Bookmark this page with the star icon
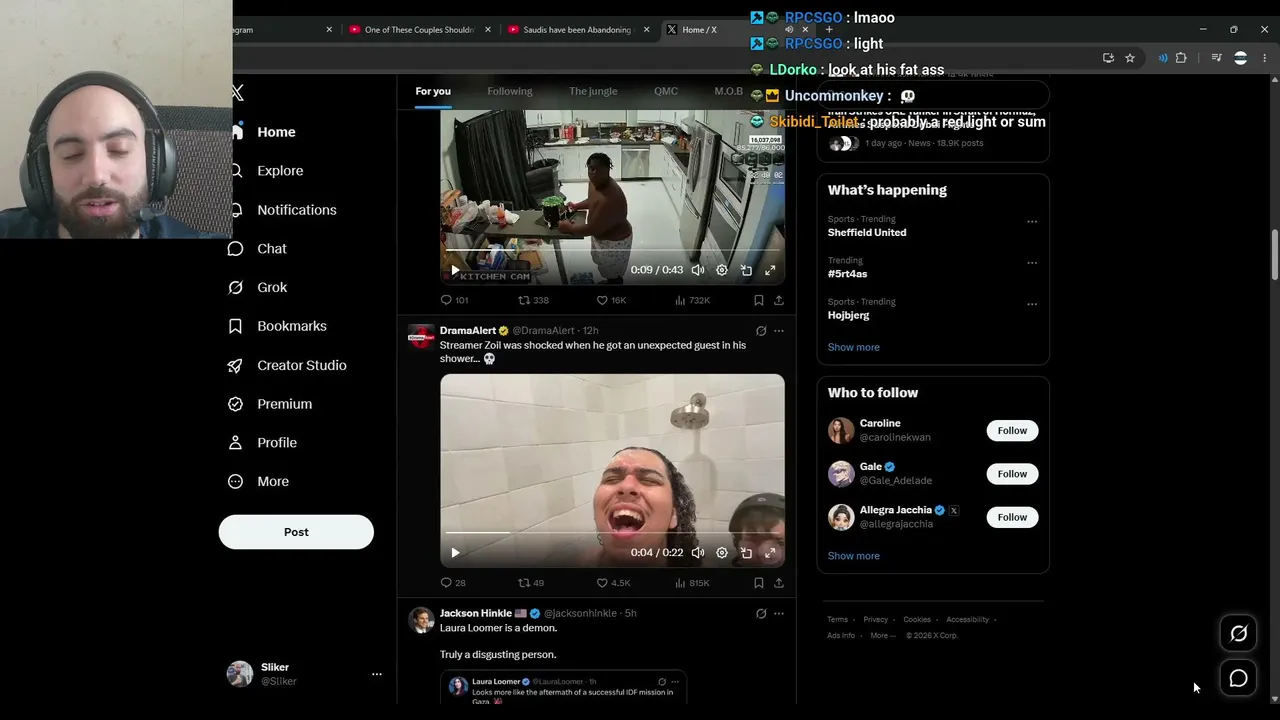Image resolution: width=1280 pixels, height=720 pixels. [1130, 58]
